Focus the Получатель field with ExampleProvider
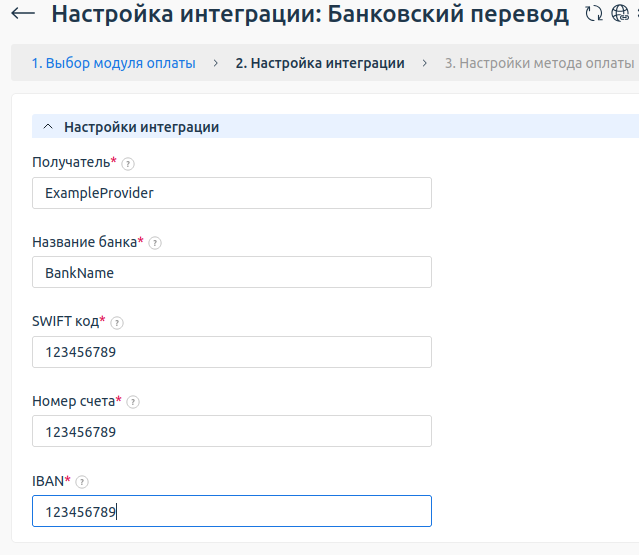 tap(232, 193)
